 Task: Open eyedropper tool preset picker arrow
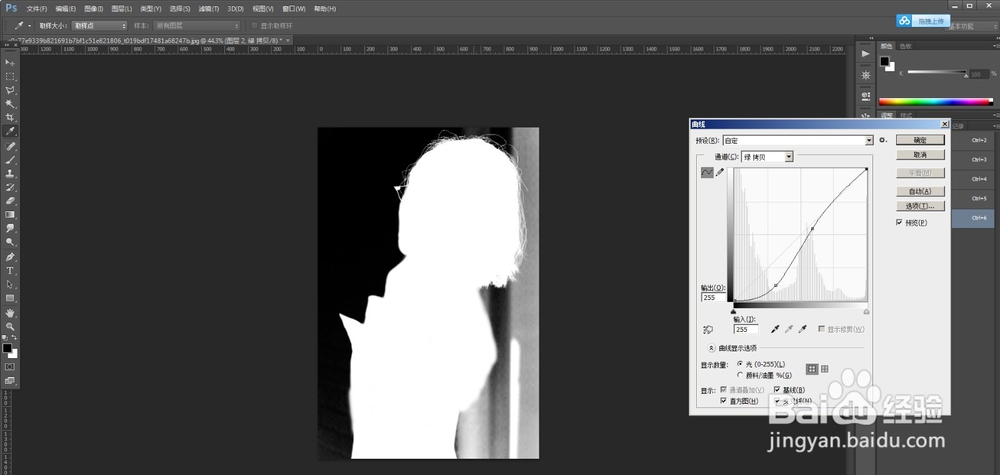(29, 26)
